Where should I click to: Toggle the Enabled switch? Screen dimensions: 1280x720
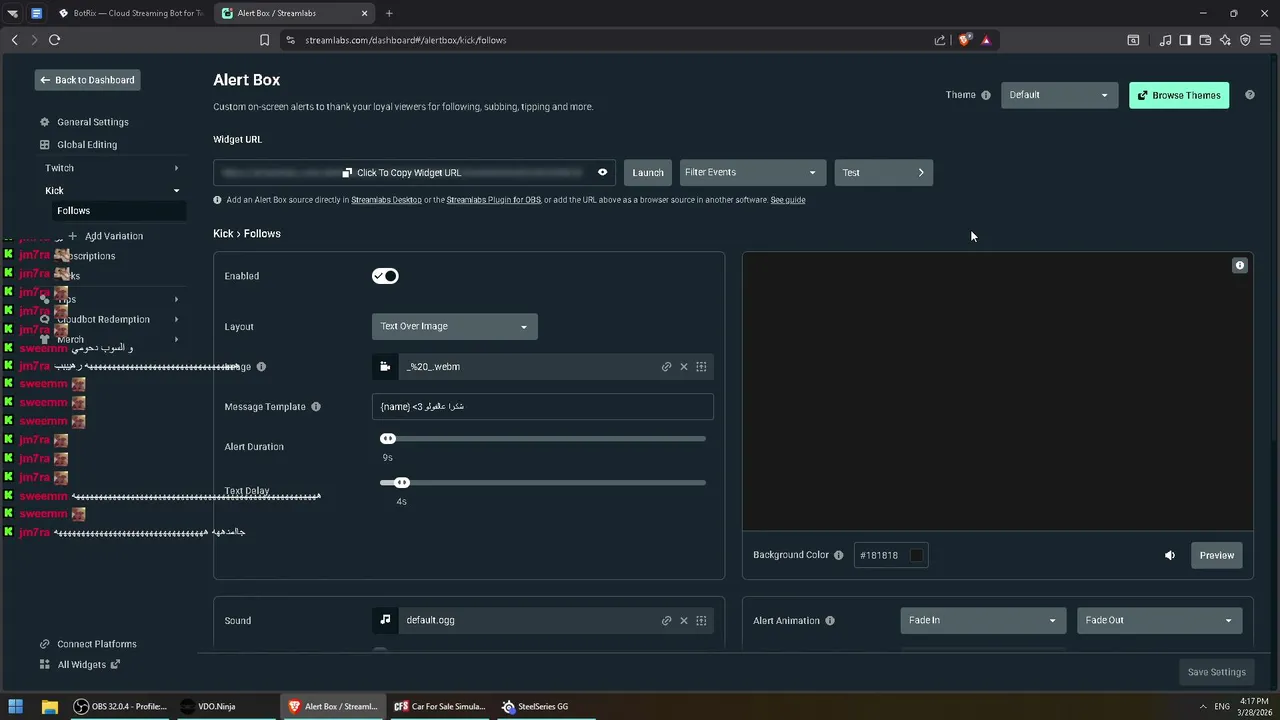coord(385,276)
